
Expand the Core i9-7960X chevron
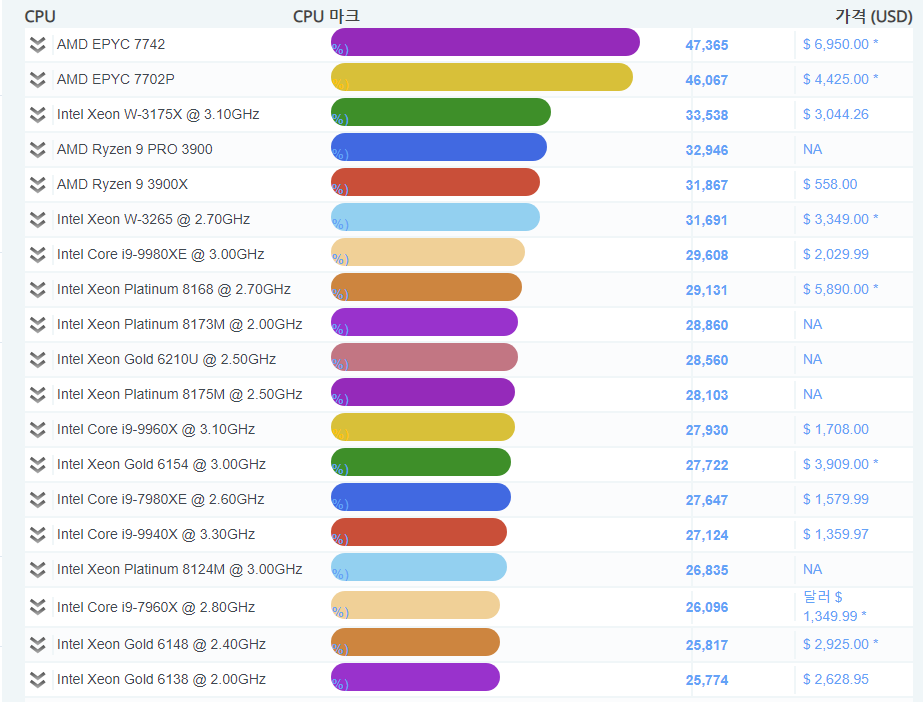(38, 607)
